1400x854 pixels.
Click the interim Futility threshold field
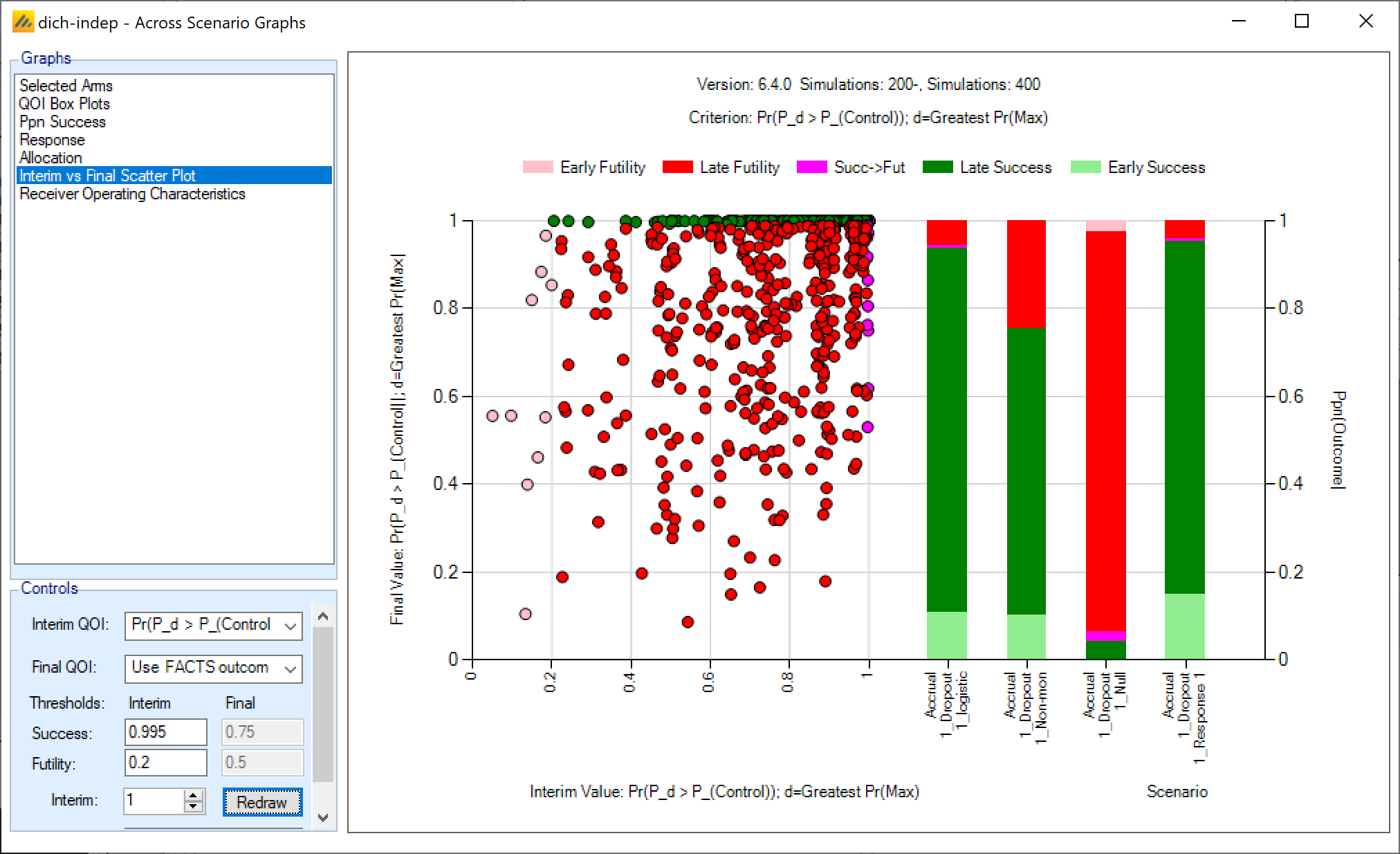165,763
